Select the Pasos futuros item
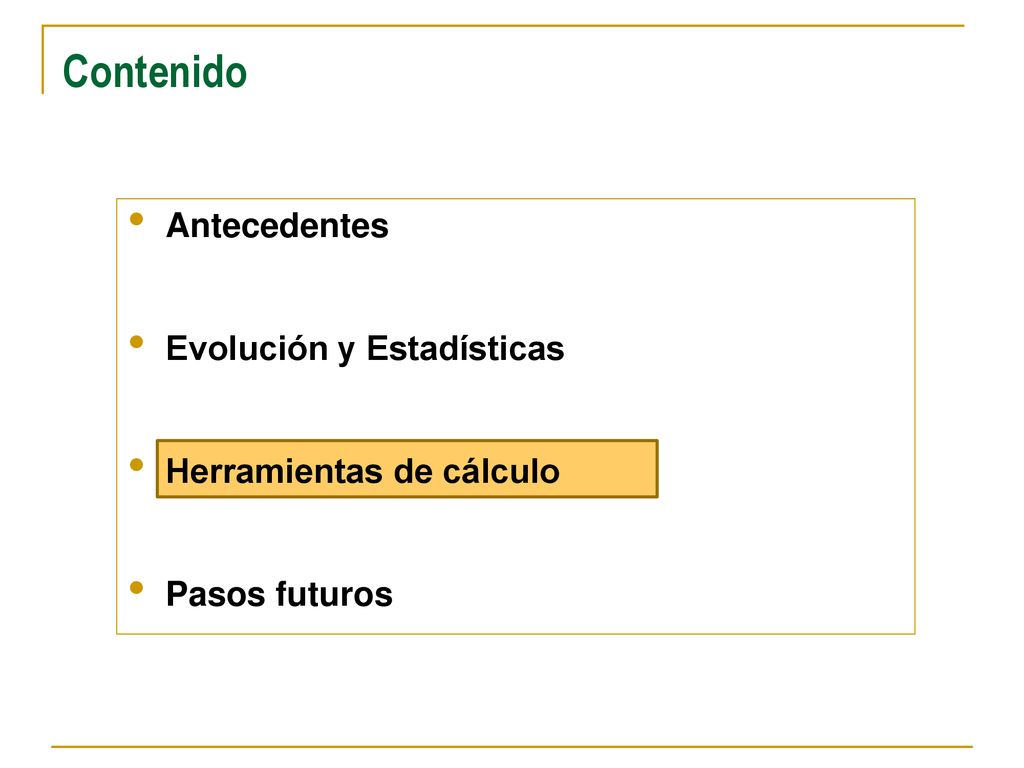The width and height of the screenshot is (1024, 768). point(280,594)
